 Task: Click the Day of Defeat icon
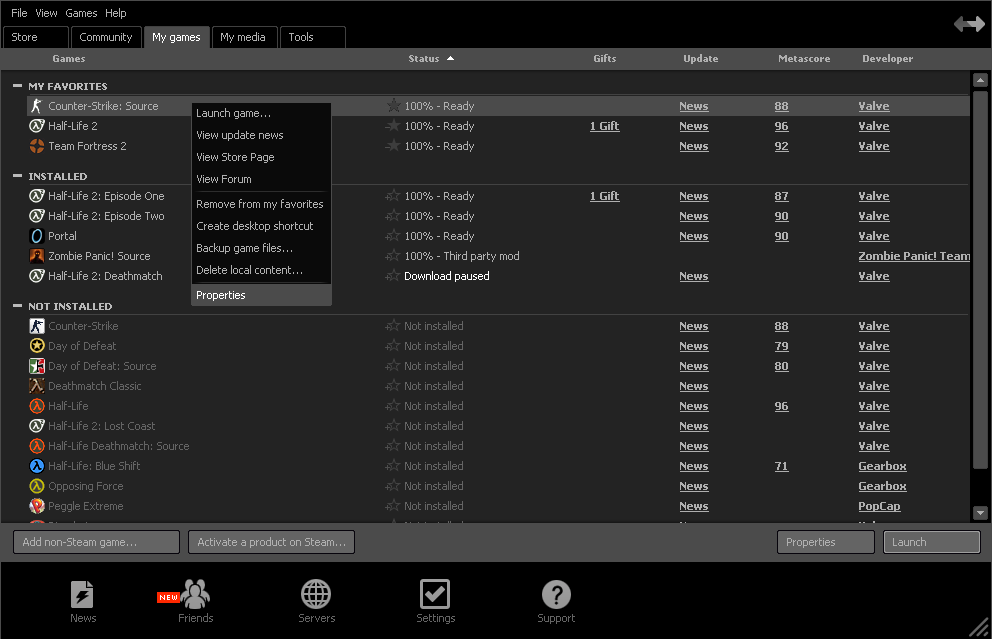[x=37, y=346]
